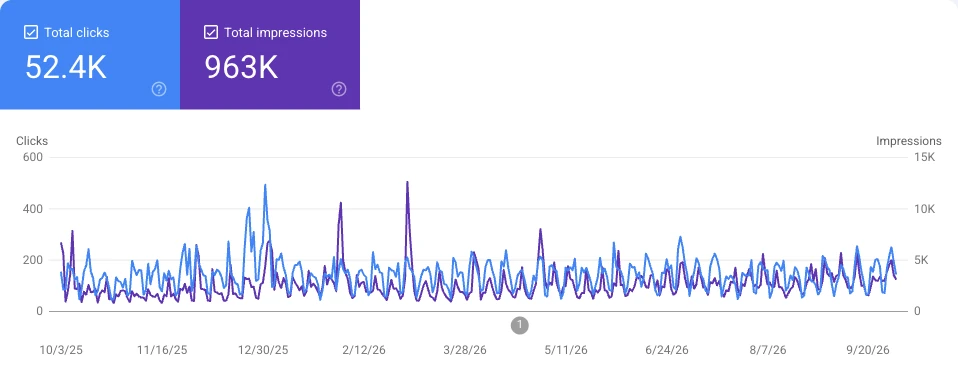Click the Clicks axis label
Viewport: 958px width, 369px height.
click(x=32, y=141)
